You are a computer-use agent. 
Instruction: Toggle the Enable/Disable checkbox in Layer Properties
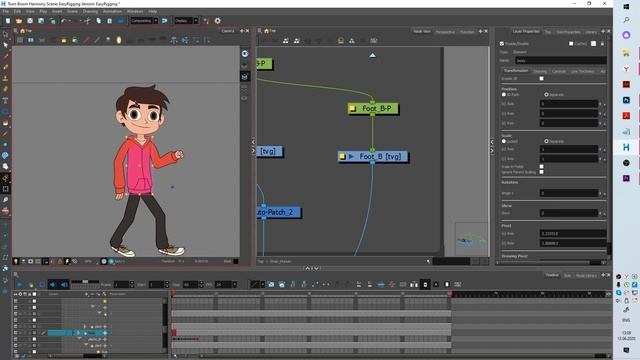502,44
